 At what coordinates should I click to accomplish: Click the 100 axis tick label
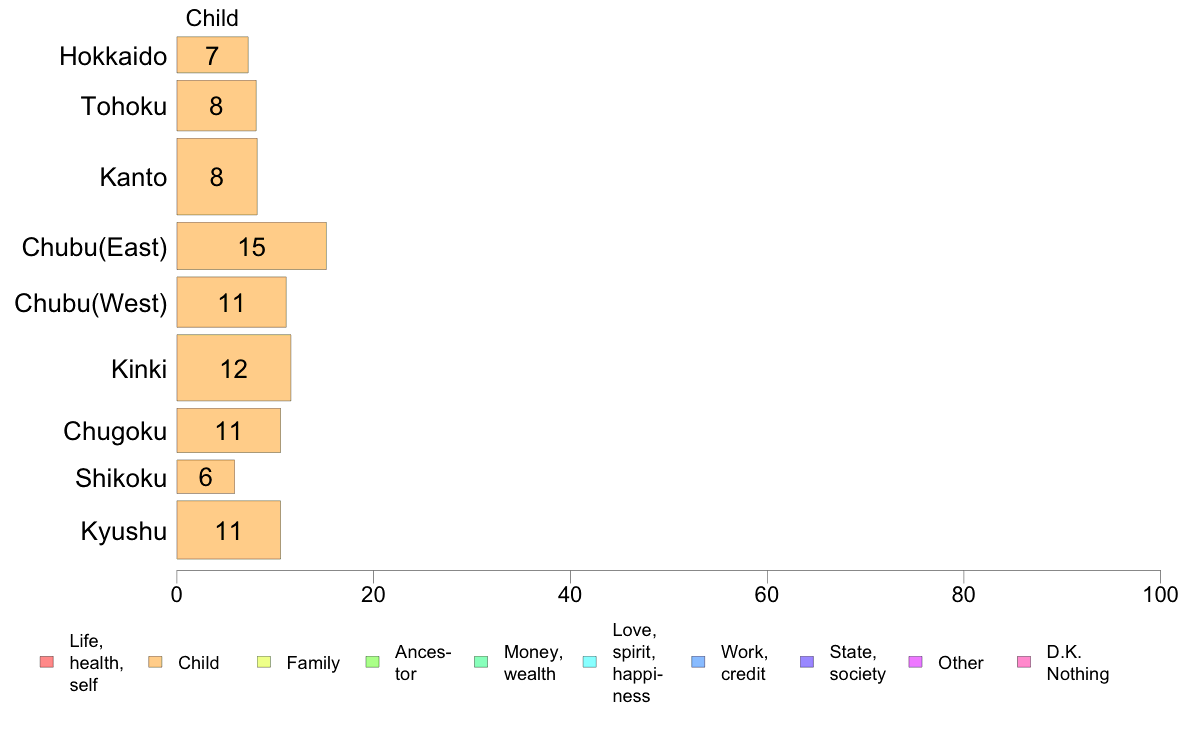click(1160, 594)
